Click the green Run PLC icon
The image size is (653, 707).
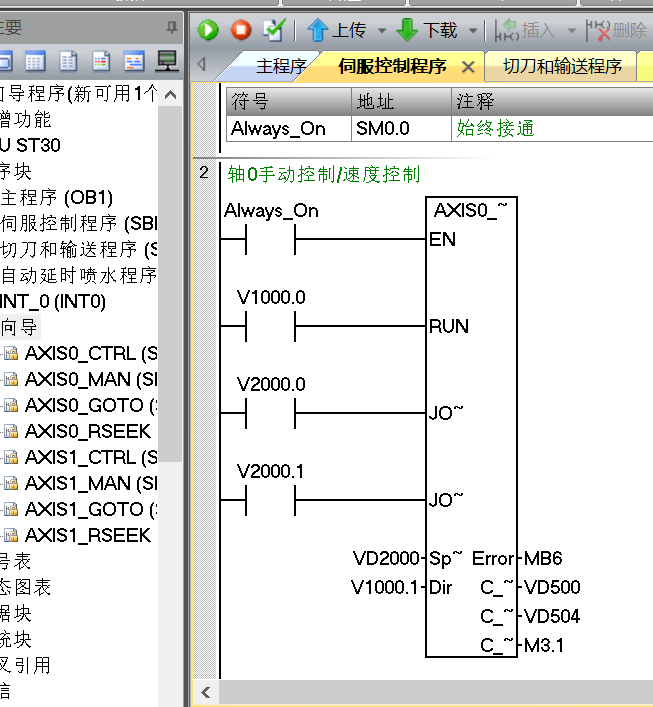click(x=208, y=30)
